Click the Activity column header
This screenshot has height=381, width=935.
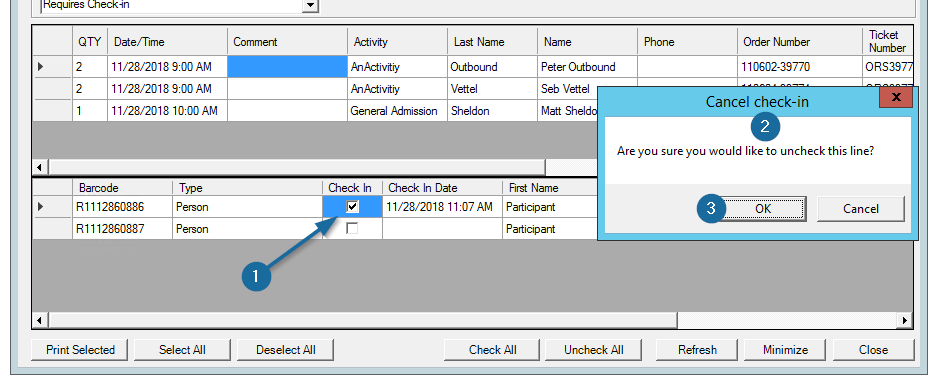tap(398, 42)
